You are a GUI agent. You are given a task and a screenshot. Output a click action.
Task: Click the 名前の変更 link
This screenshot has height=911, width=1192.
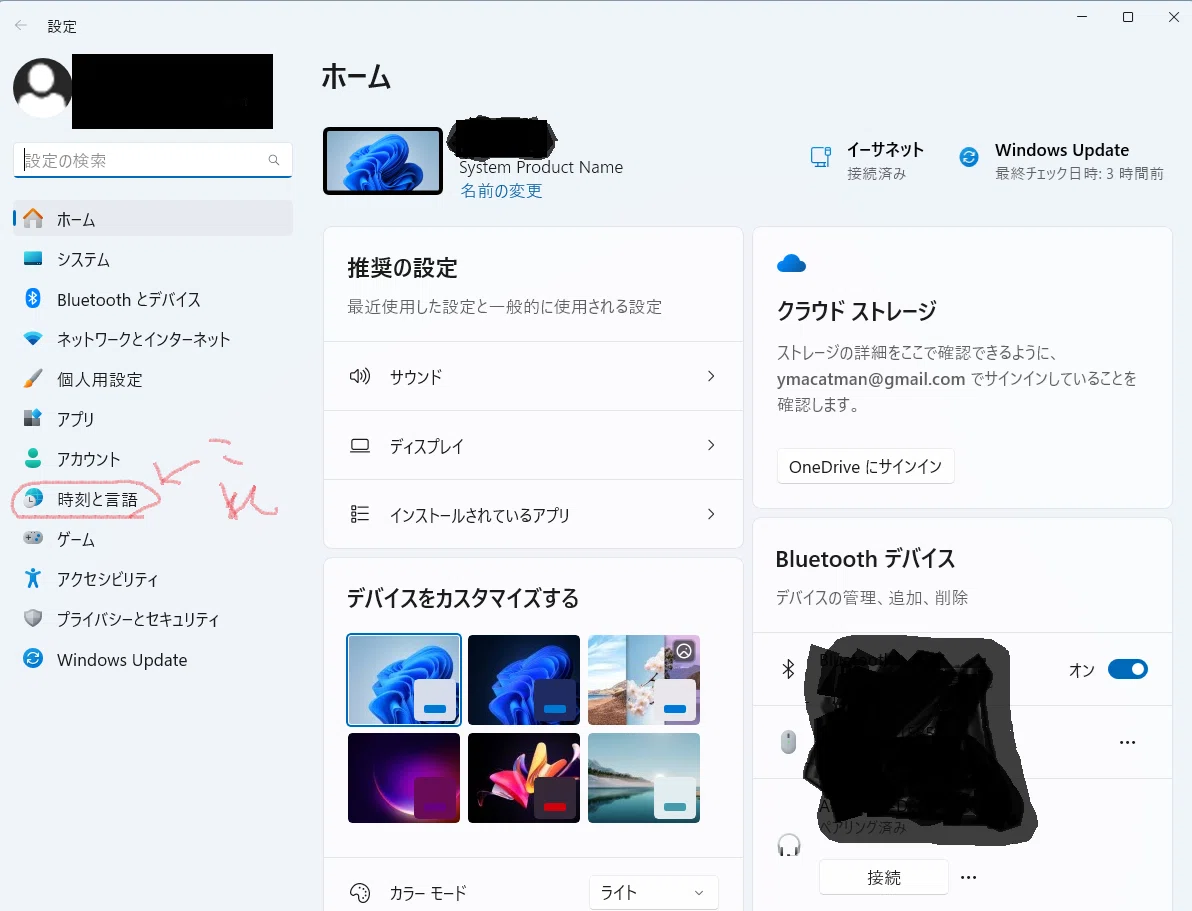[501, 191]
